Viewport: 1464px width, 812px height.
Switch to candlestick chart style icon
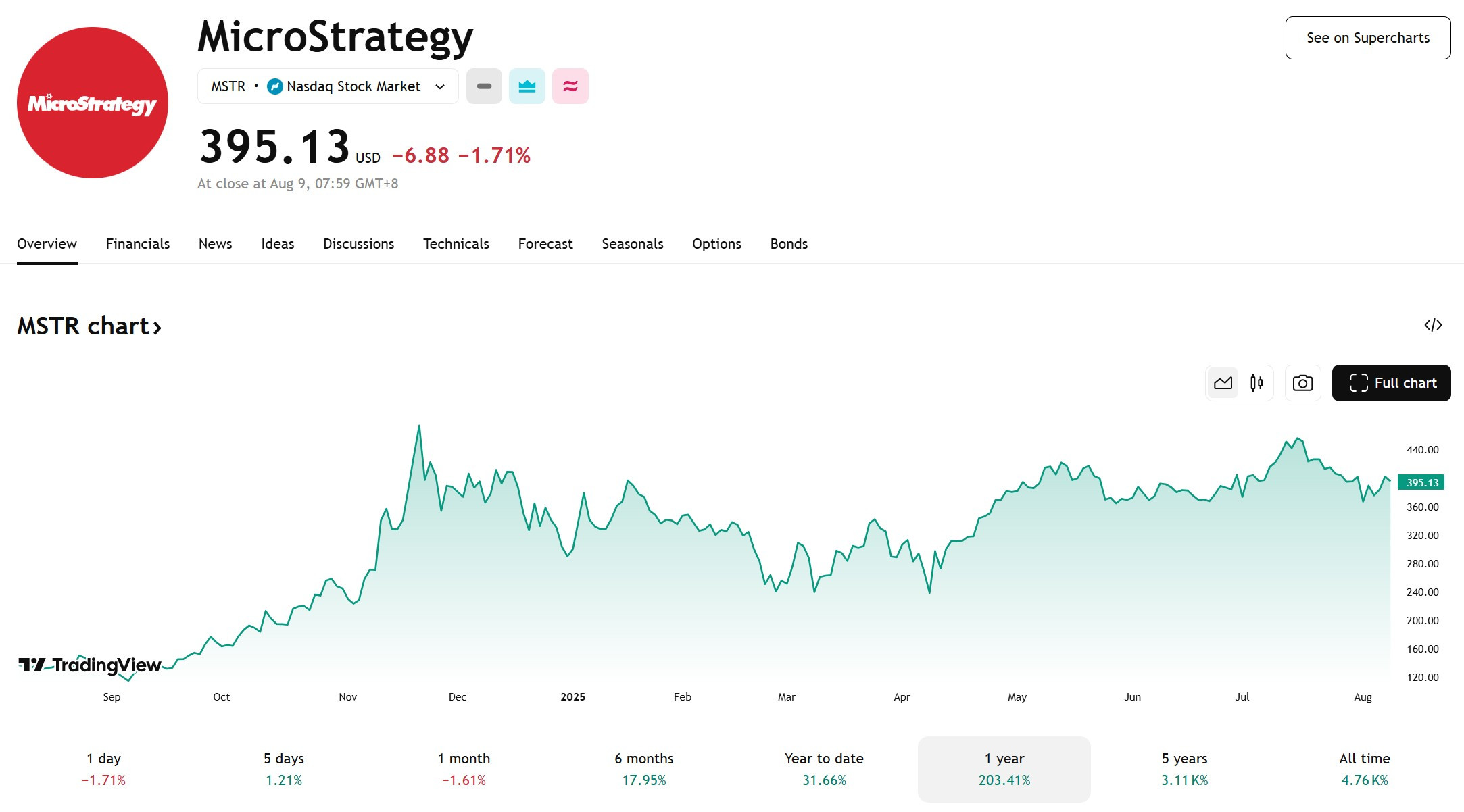click(1256, 383)
